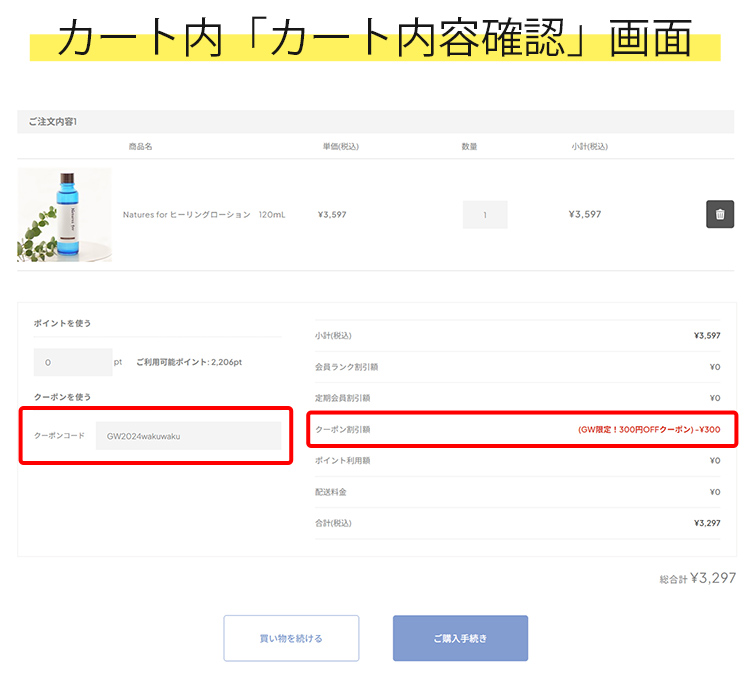Select the 会員ランク割引額 row label

point(346,367)
